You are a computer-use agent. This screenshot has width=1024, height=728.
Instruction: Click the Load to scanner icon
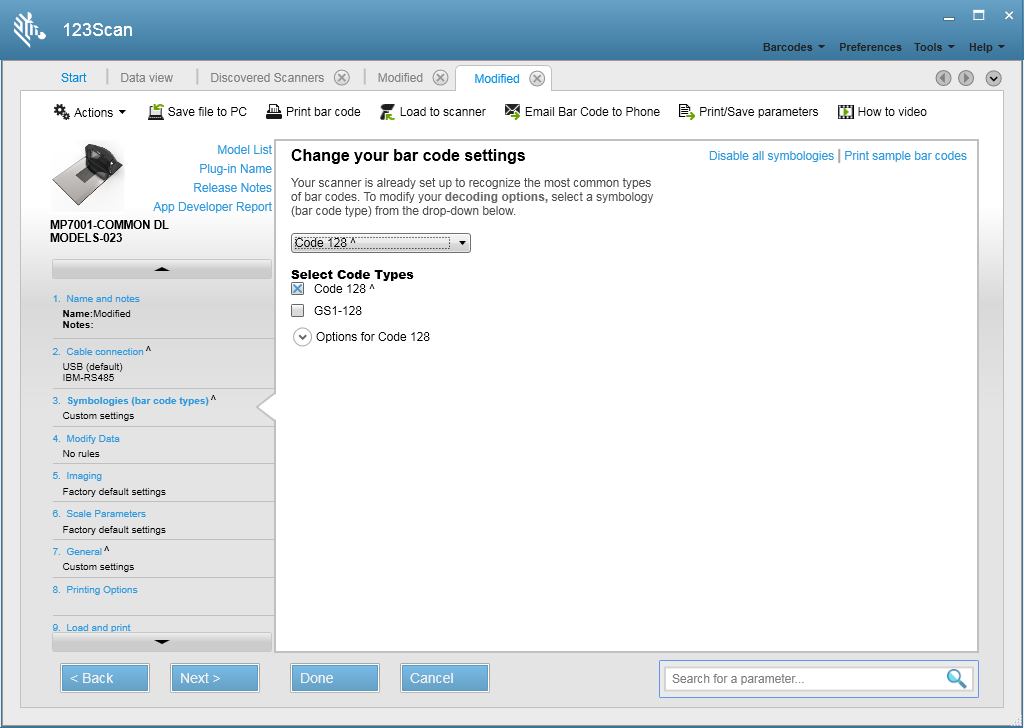tap(388, 112)
